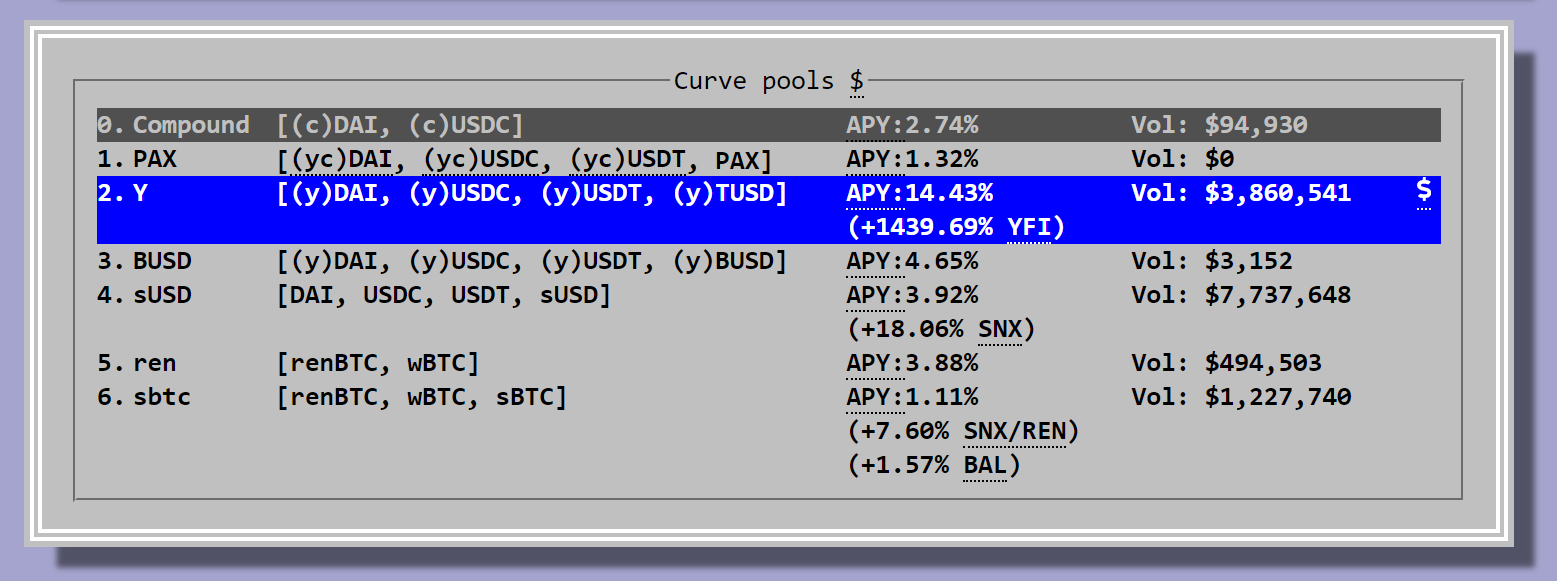Screen dimensions: 1557x581
Task: Click the BAL reward label
Action: pos(984,465)
